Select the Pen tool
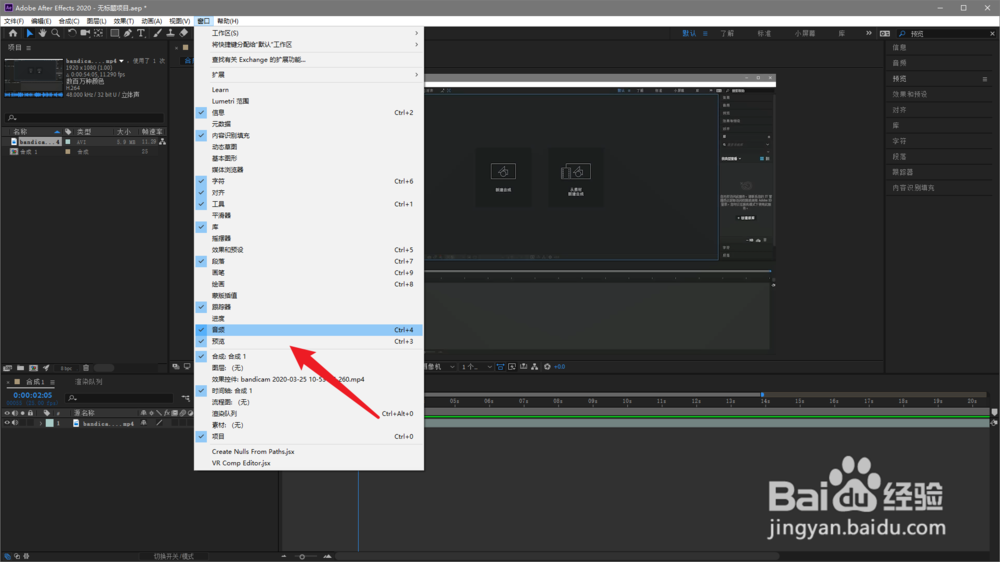Screen dimensions: 1000x562 coord(128,33)
